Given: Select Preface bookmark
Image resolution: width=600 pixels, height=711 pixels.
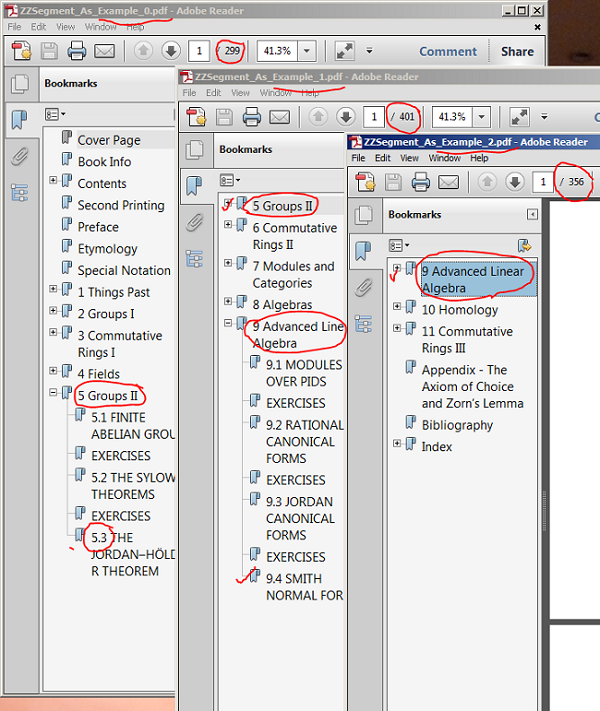Looking at the screenshot, I should 98,227.
